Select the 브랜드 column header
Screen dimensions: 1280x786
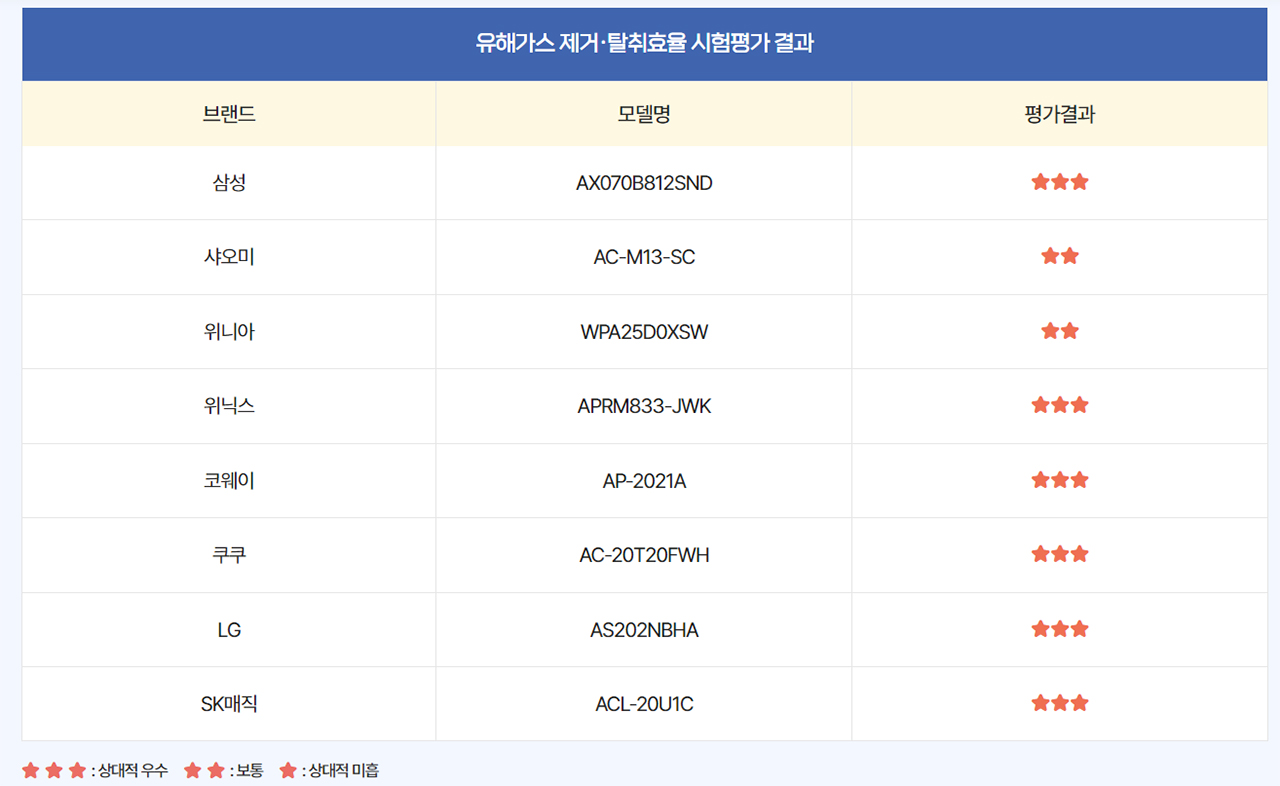click(229, 114)
